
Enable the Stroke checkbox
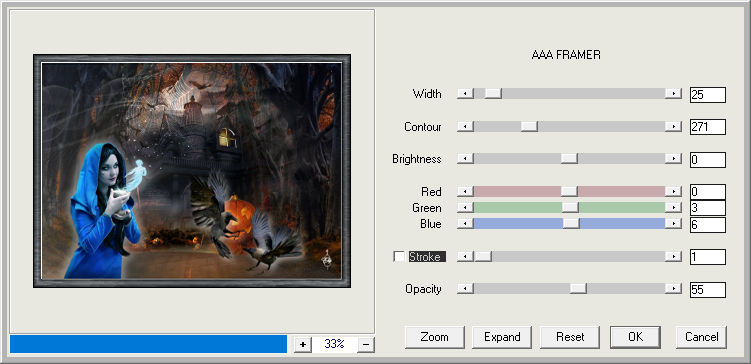point(399,257)
